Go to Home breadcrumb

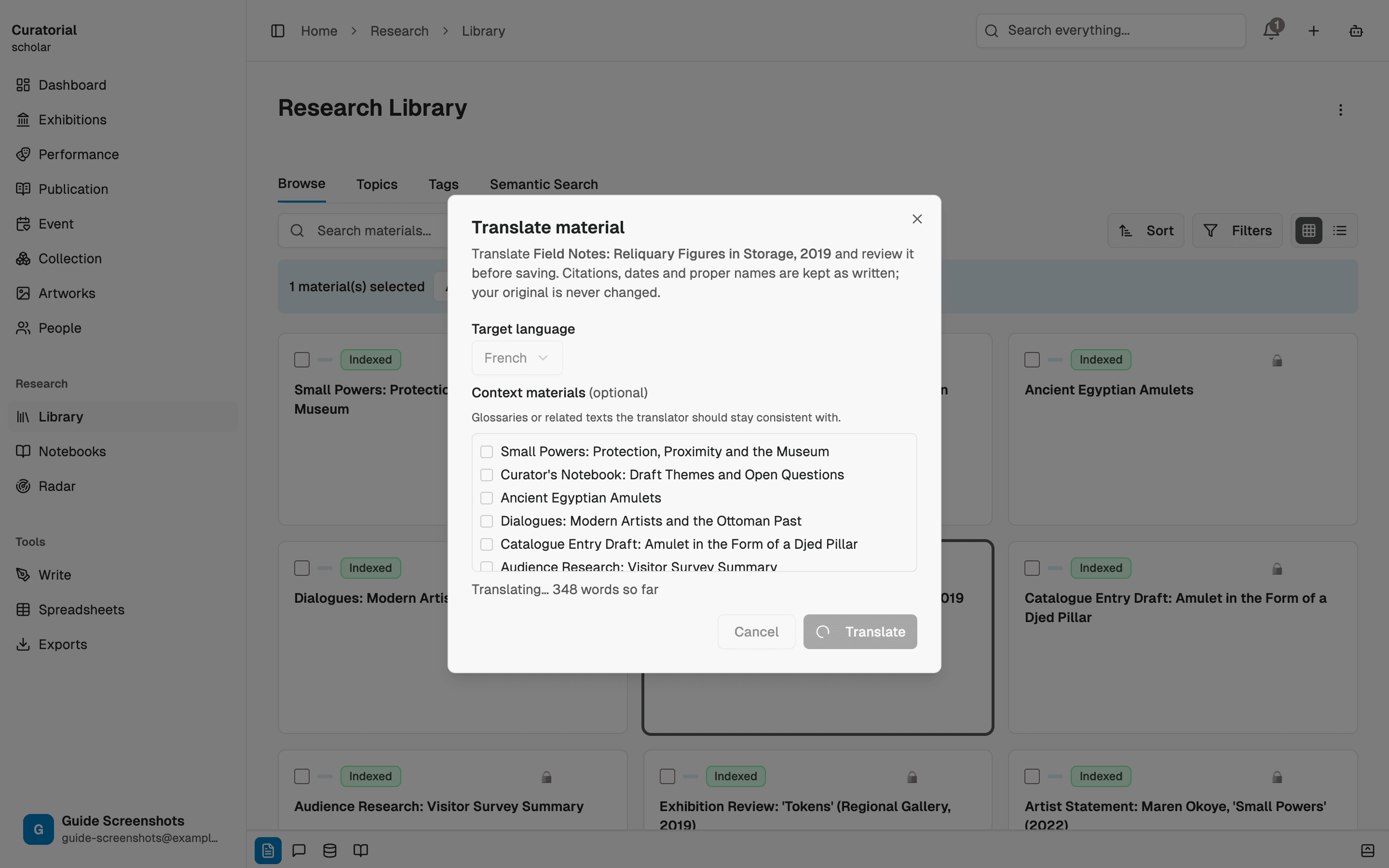point(319,31)
